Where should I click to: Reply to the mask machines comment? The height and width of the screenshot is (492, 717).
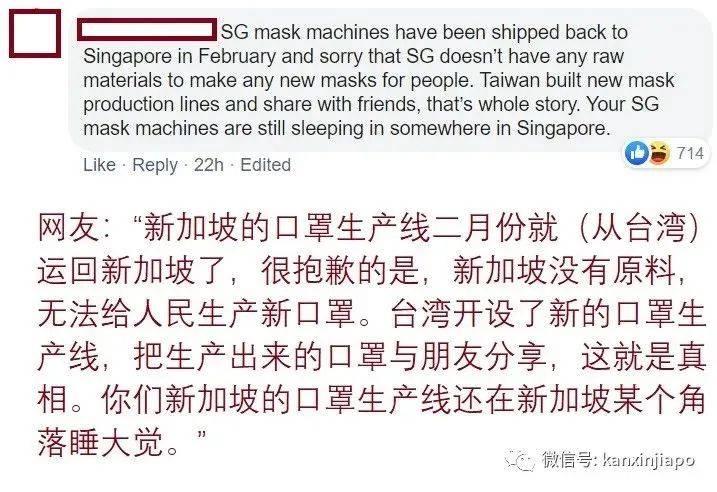[155, 165]
